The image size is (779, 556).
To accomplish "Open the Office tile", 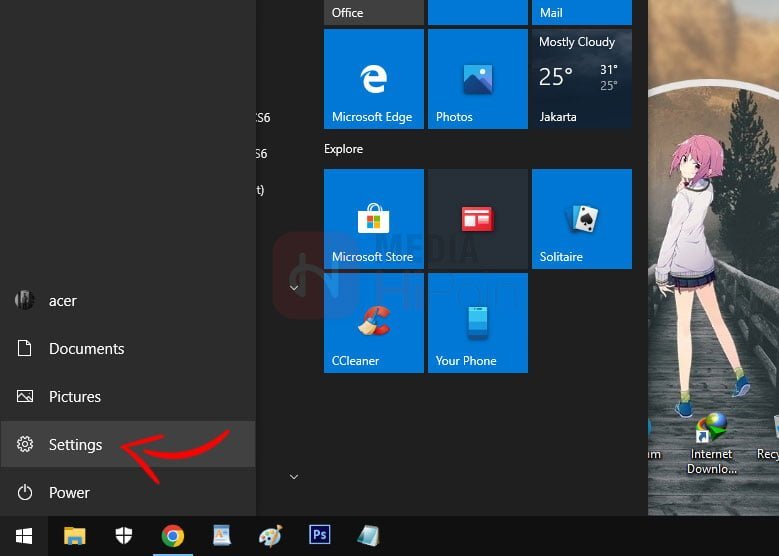I will click(374, 12).
